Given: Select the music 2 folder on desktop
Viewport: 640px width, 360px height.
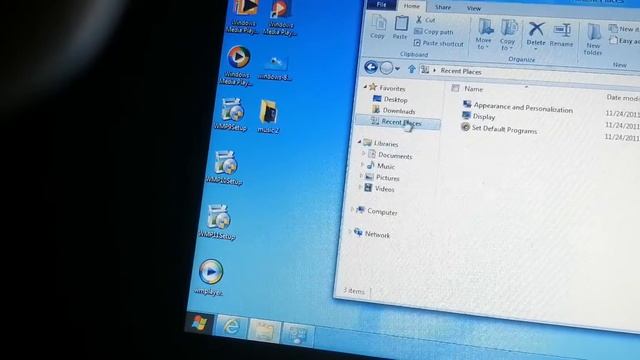Looking at the screenshot, I should 268,116.
